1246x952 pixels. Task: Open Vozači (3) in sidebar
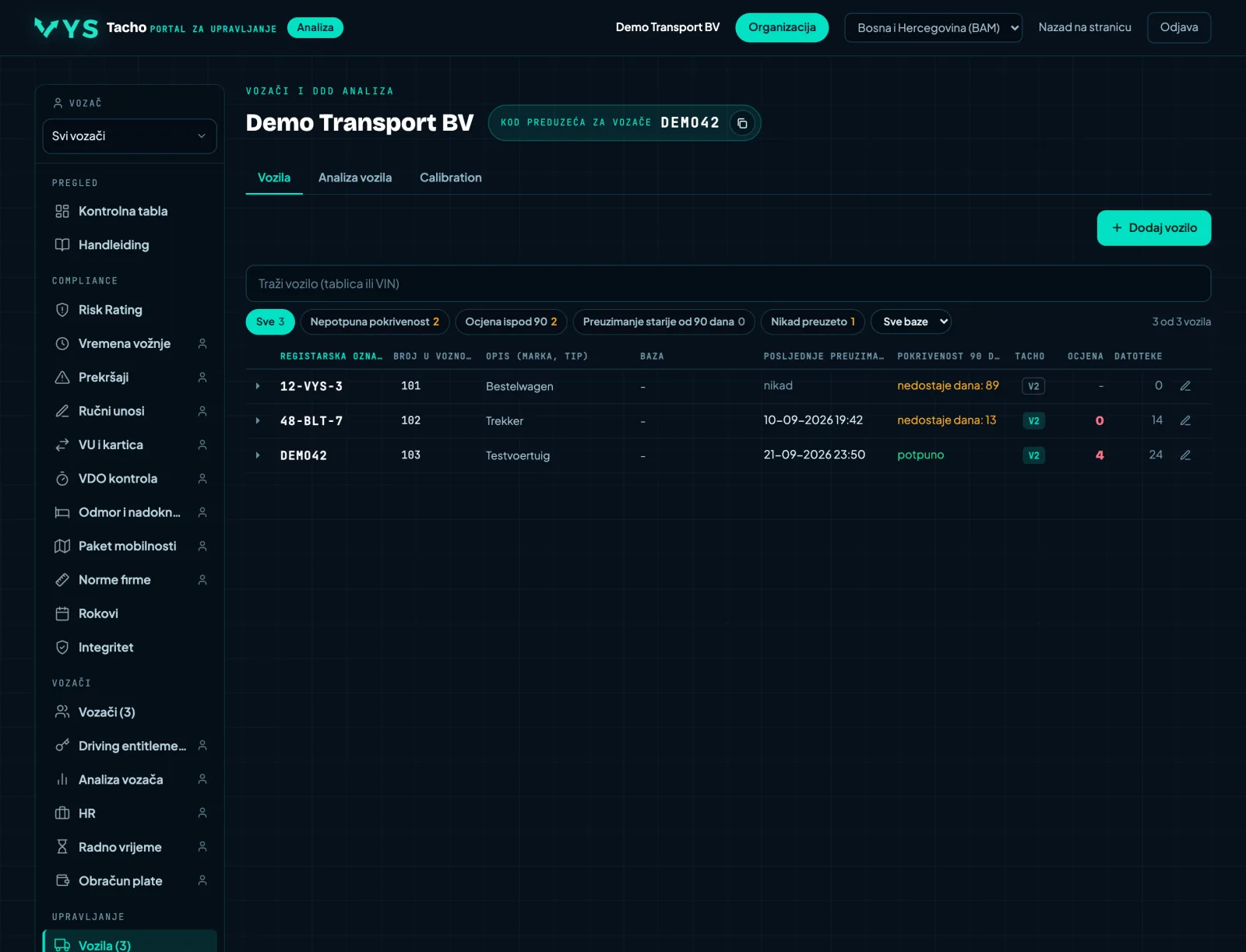(x=129, y=712)
